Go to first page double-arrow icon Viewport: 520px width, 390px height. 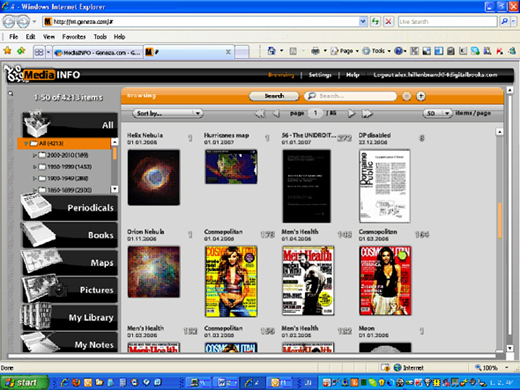pyautogui.click(x=260, y=114)
